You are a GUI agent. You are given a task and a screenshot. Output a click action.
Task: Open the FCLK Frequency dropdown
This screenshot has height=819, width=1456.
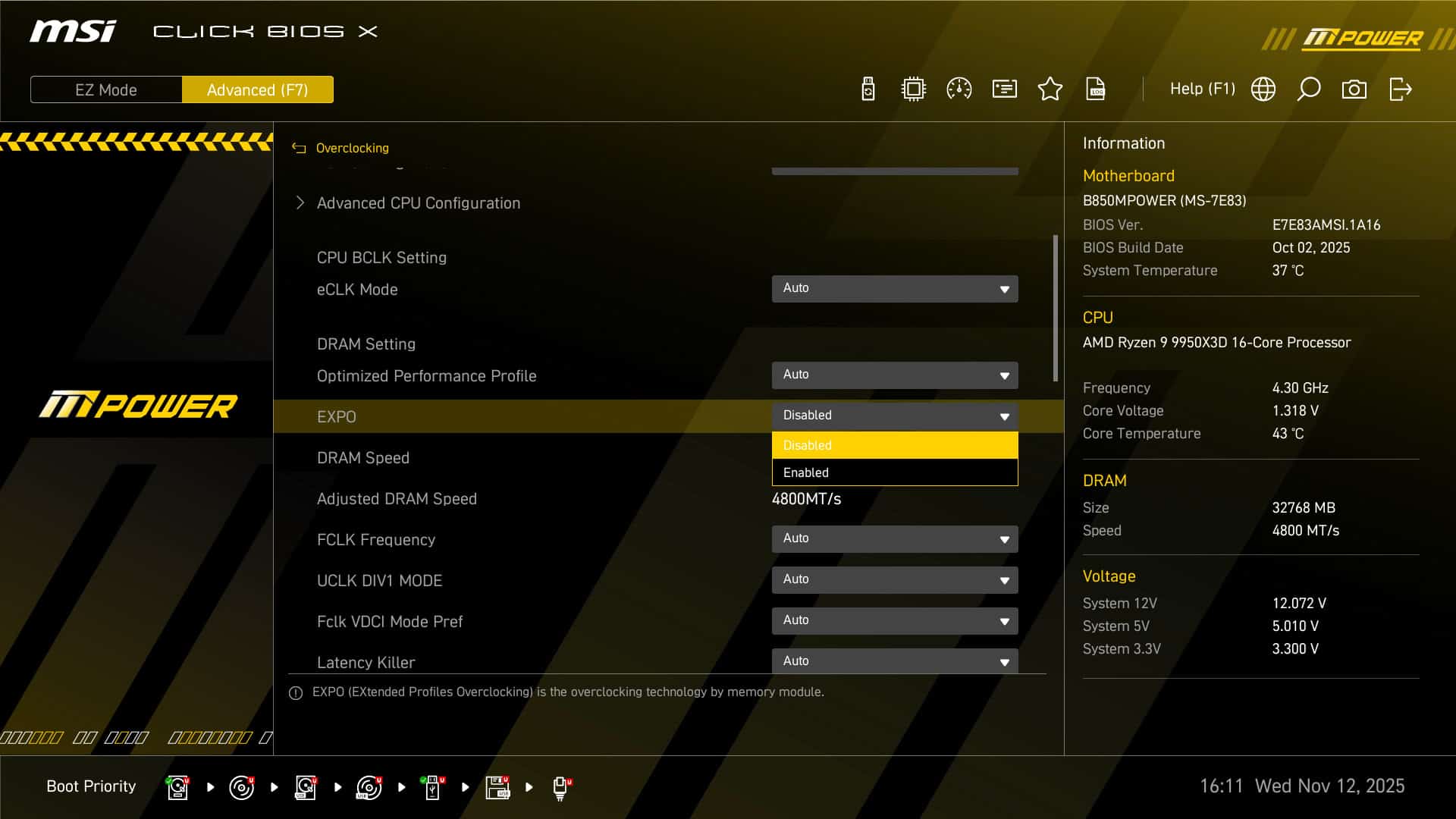[x=895, y=539]
